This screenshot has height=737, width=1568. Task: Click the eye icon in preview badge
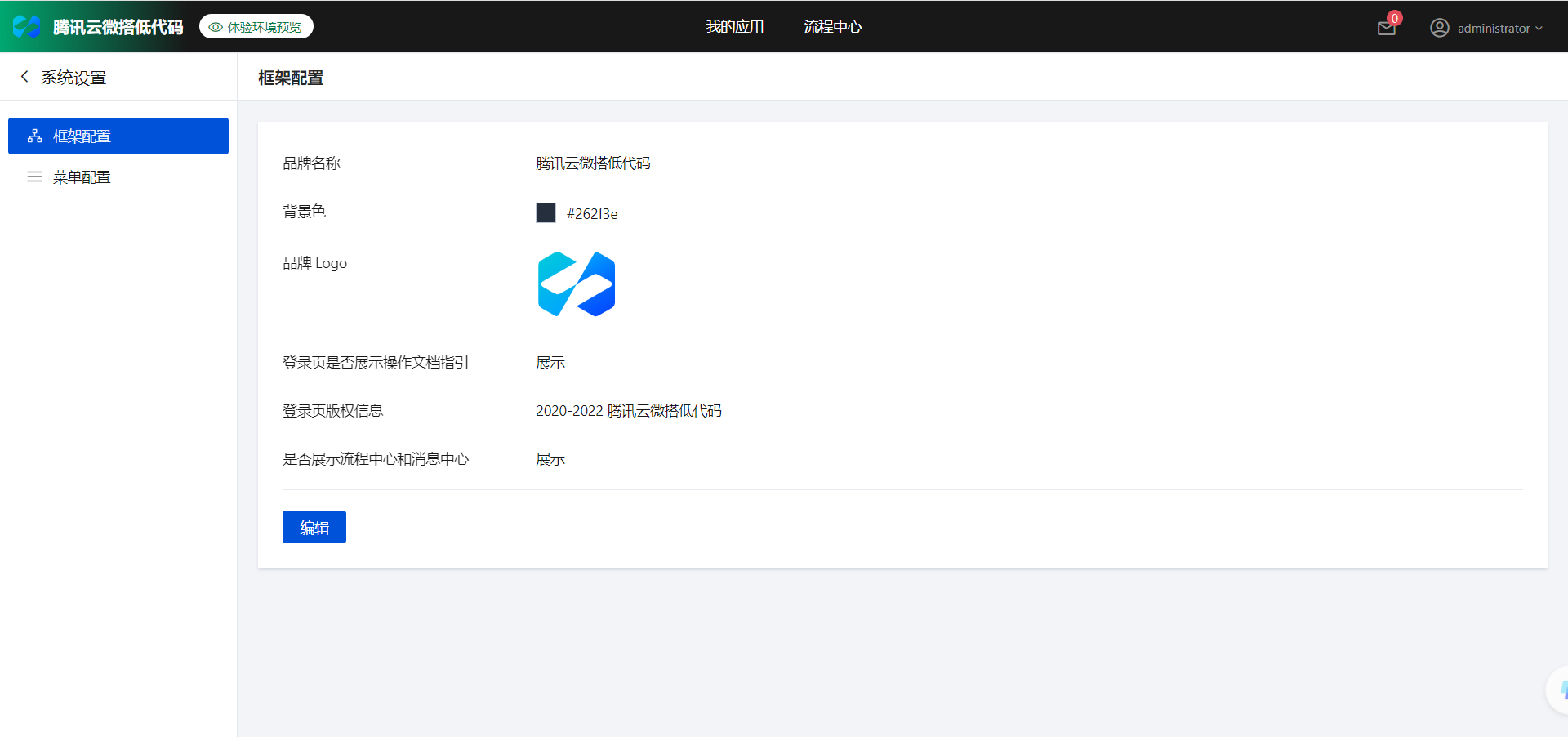pyautogui.click(x=216, y=27)
